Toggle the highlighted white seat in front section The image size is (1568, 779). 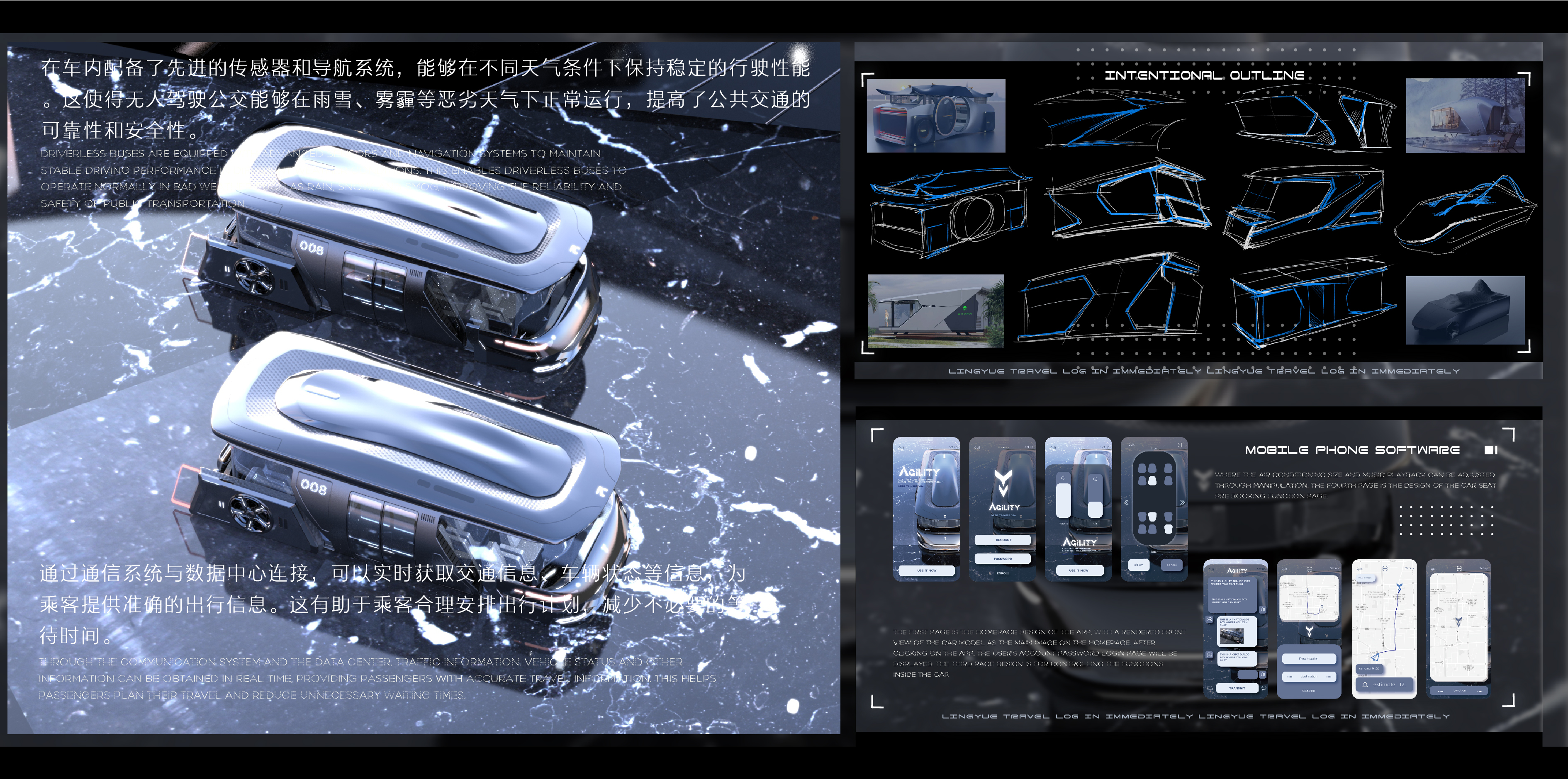tap(1152, 481)
